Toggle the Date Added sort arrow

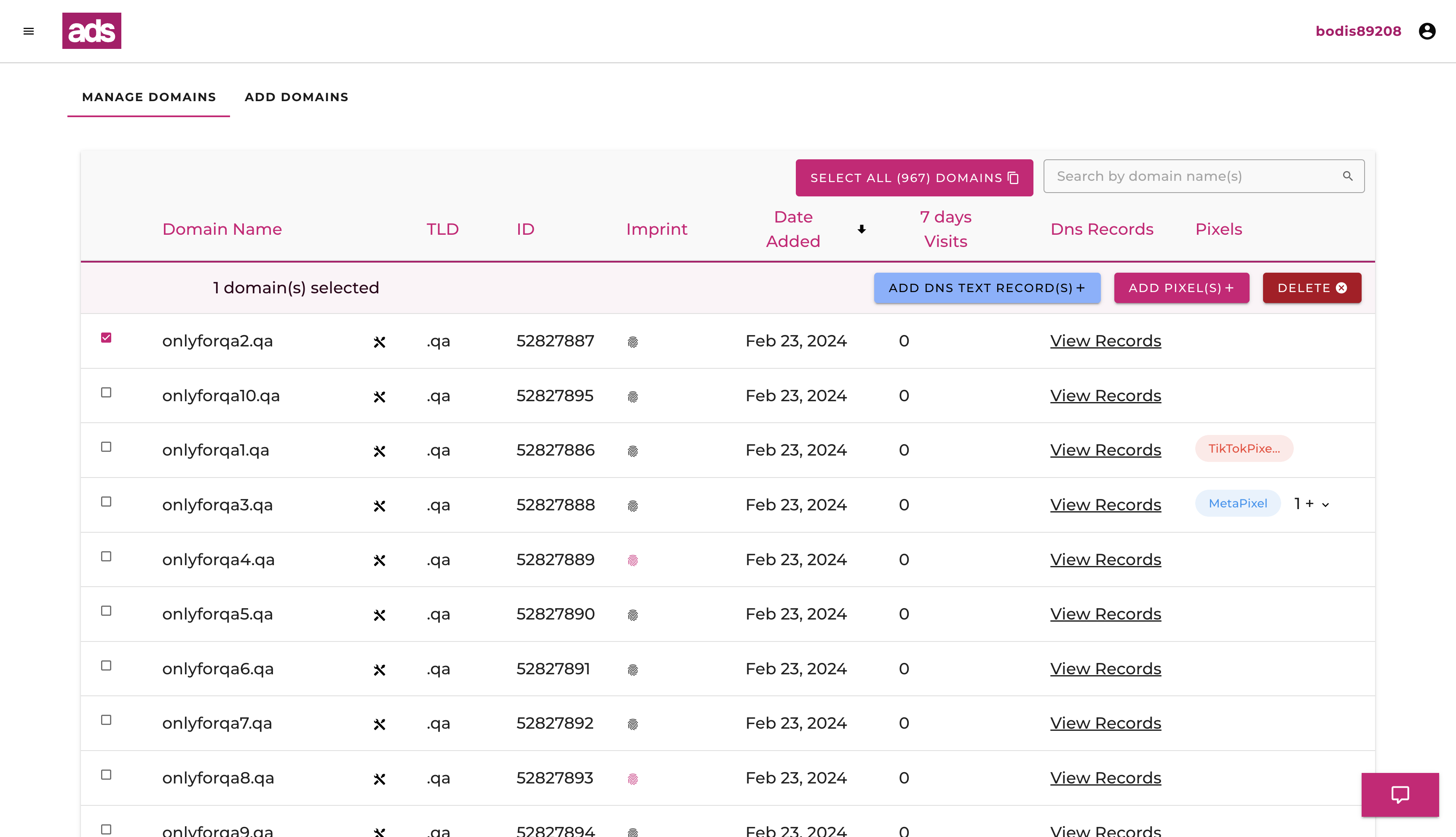(861, 229)
